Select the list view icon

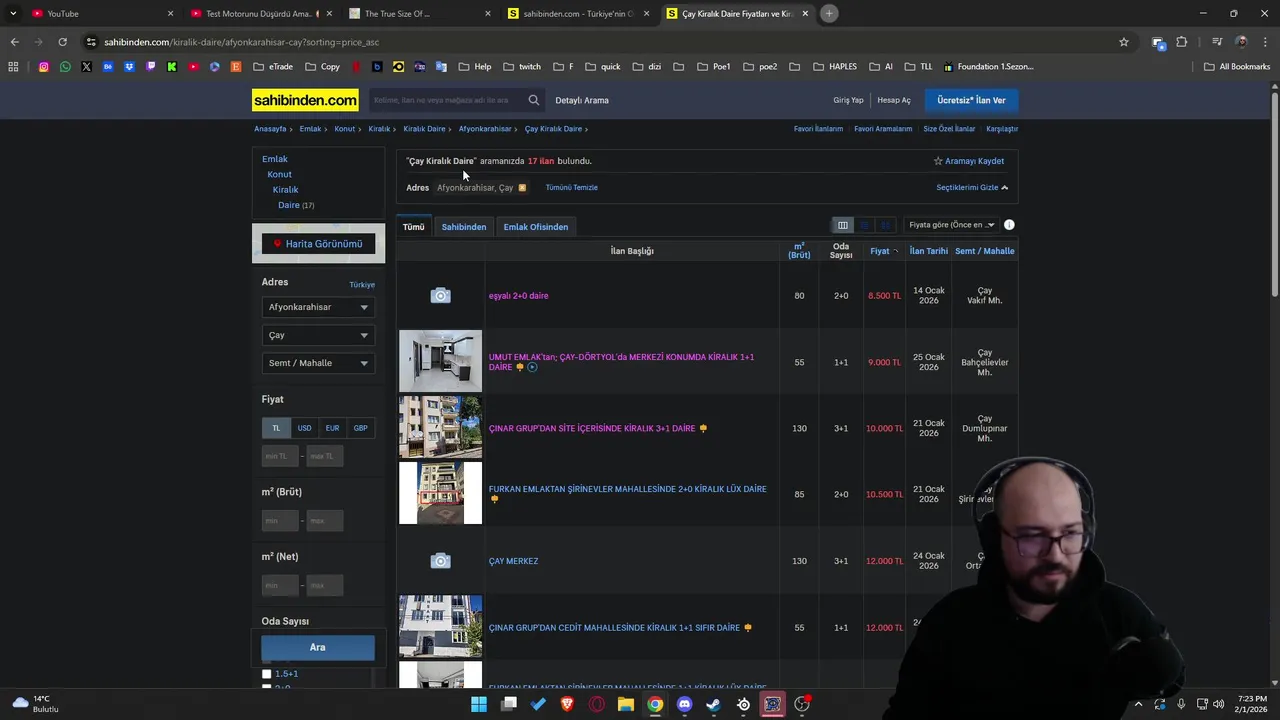click(x=865, y=225)
